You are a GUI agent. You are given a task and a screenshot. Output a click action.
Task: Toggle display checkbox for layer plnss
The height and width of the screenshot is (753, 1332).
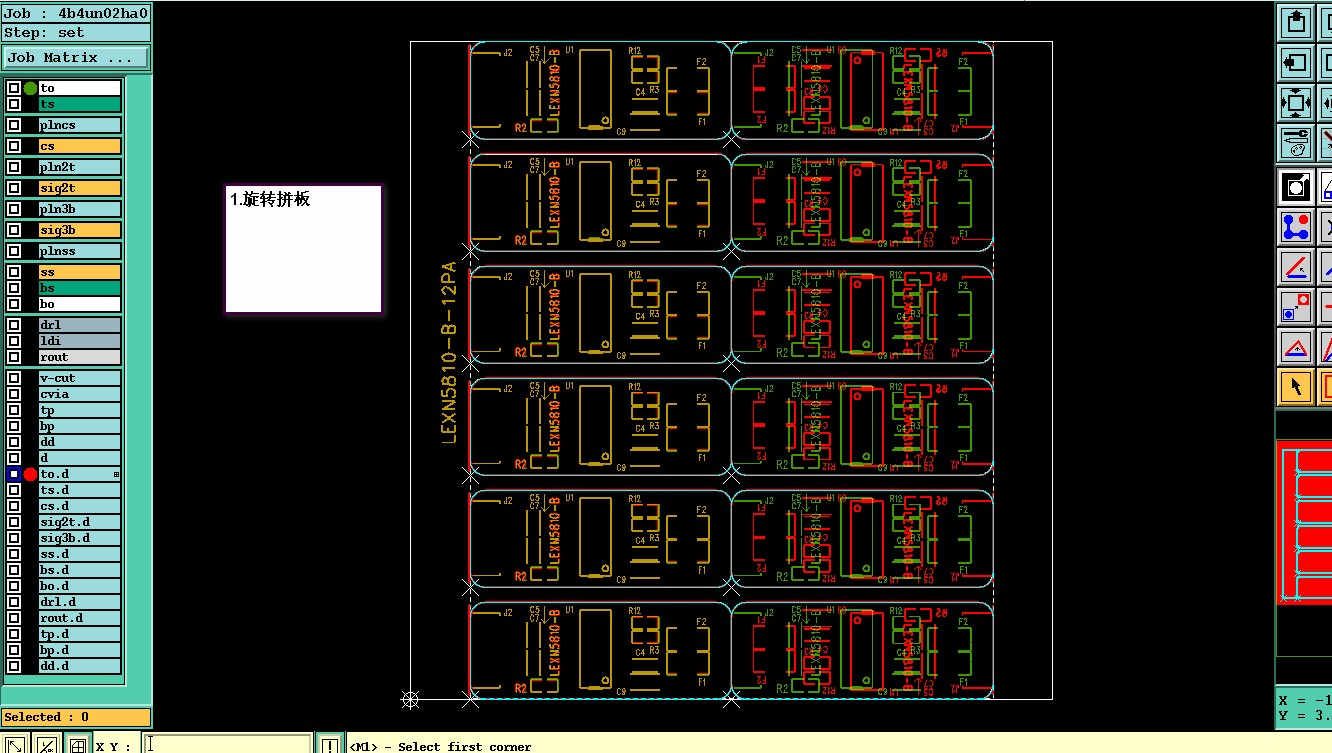[x=14, y=251]
